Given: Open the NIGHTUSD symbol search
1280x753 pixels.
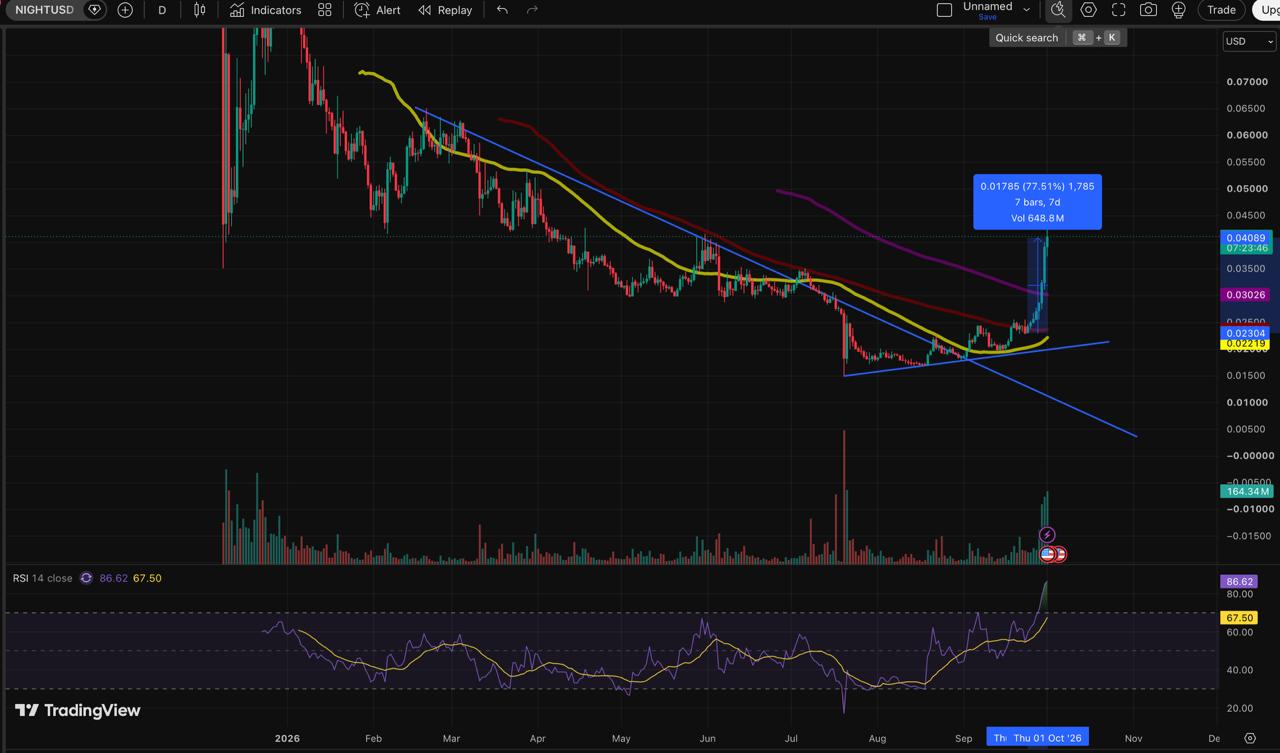Looking at the screenshot, I should click(x=44, y=10).
